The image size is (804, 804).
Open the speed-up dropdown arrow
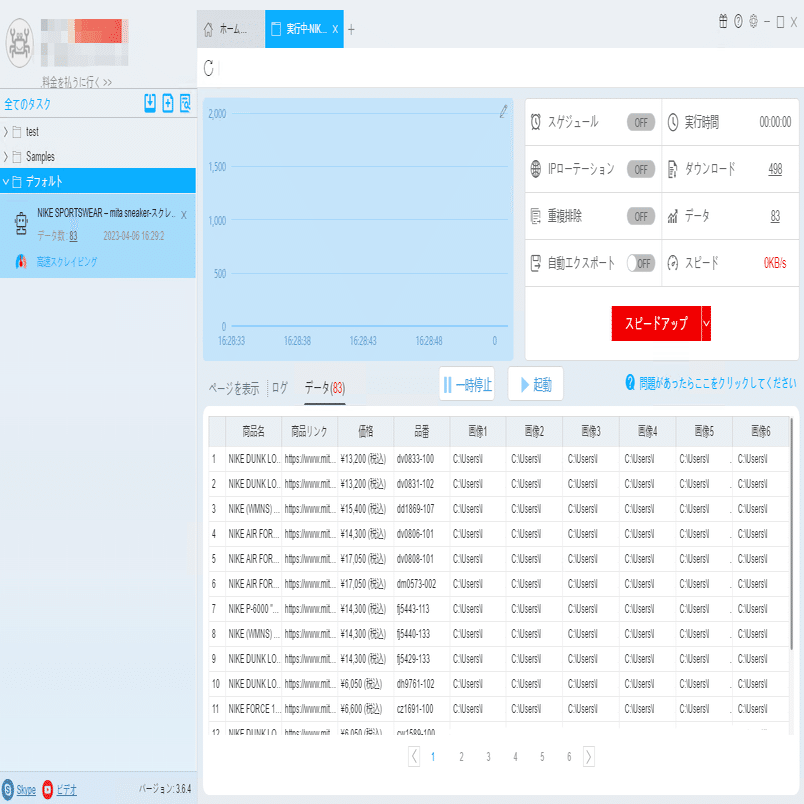[706, 324]
